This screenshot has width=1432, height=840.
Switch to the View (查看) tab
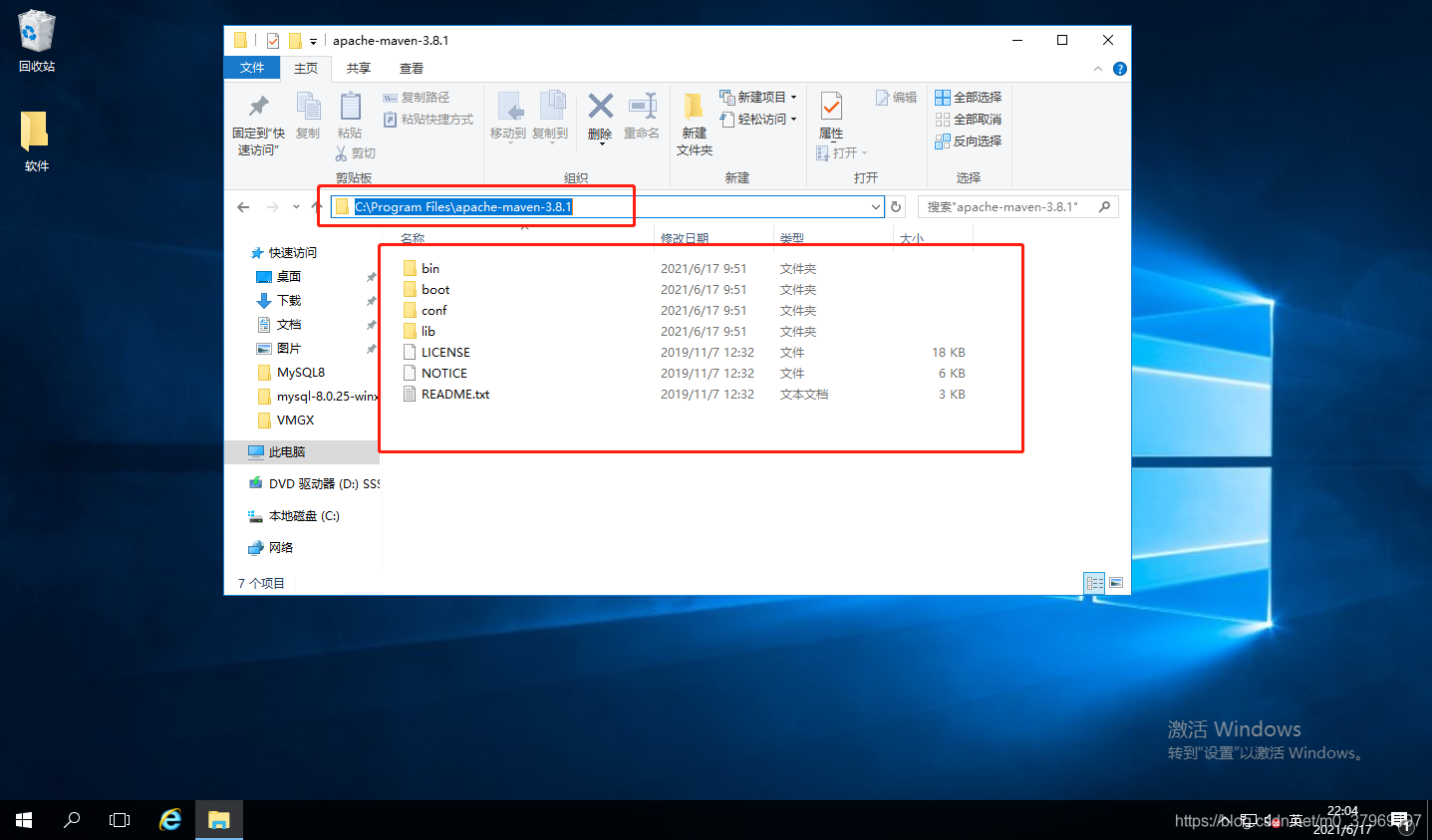tap(412, 69)
